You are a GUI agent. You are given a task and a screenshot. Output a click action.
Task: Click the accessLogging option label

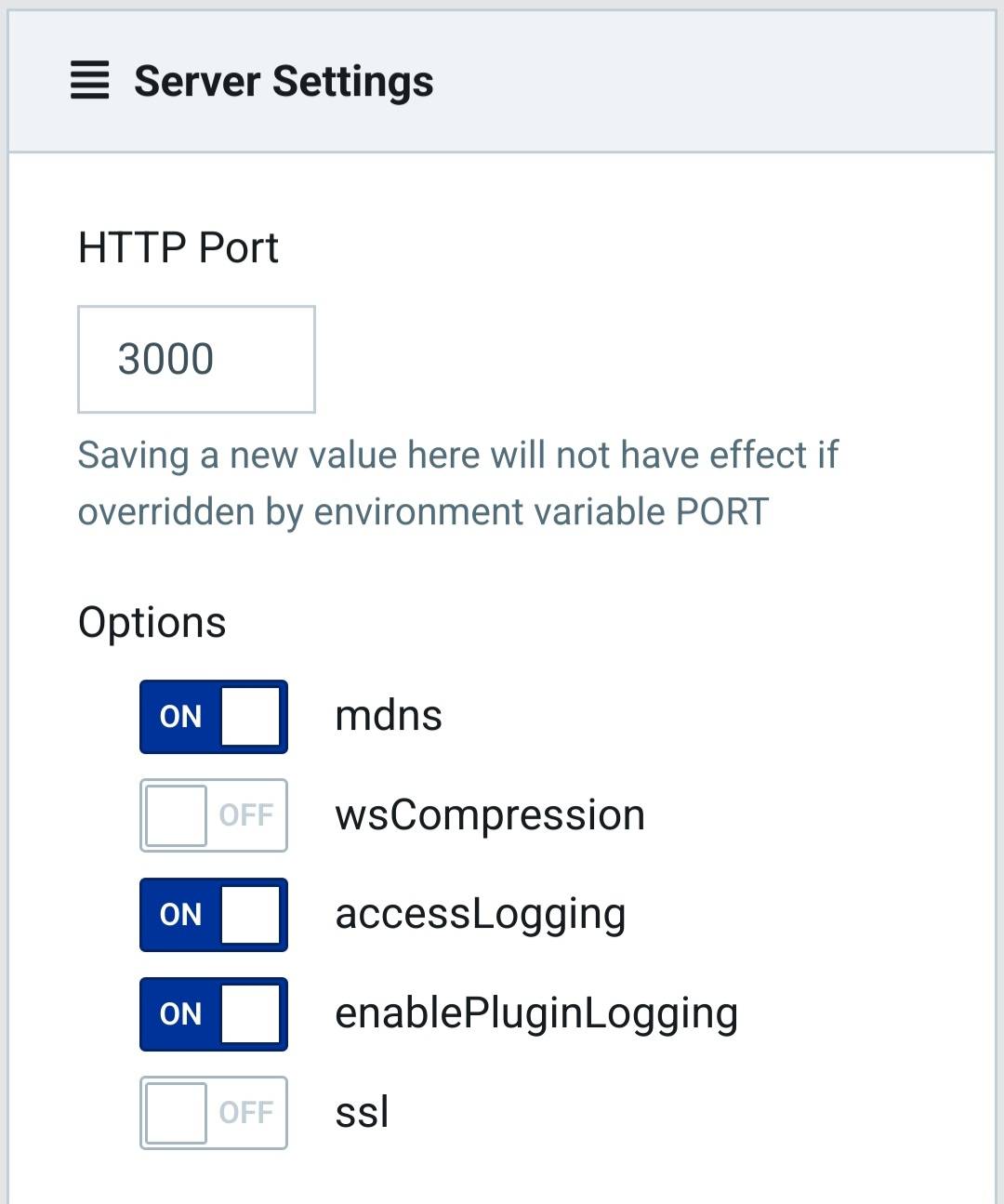pyautogui.click(x=481, y=916)
